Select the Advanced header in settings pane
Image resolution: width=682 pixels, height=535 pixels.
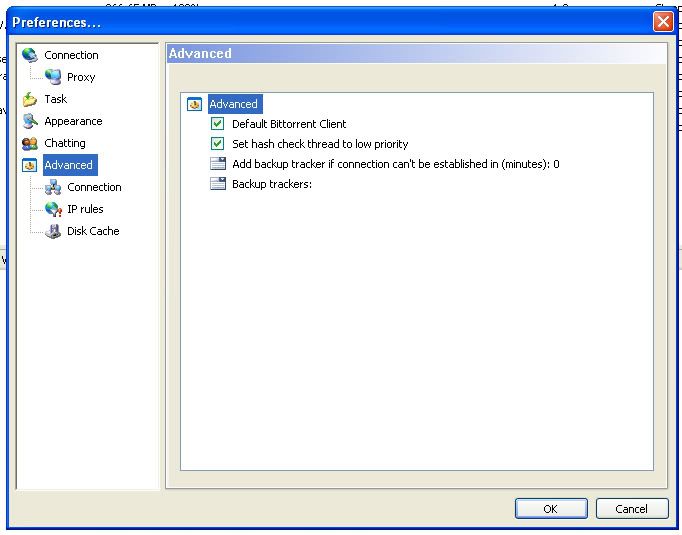click(234, 104)
